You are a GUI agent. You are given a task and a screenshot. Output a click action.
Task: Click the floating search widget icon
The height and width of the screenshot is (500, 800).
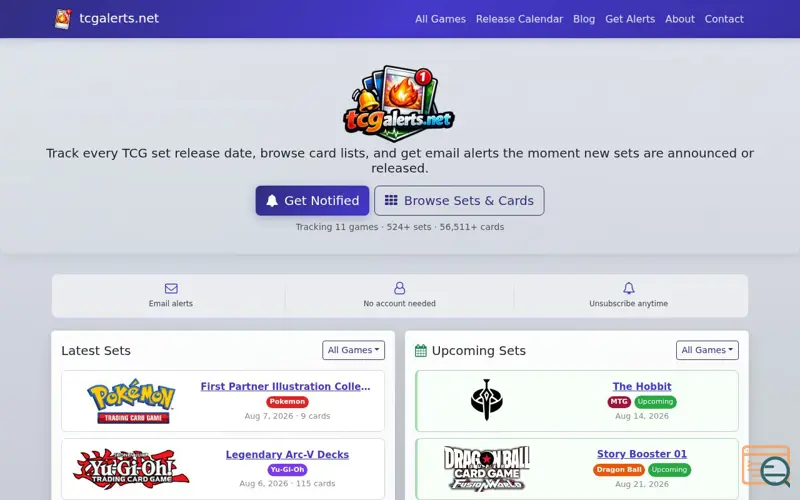point(766,466)
